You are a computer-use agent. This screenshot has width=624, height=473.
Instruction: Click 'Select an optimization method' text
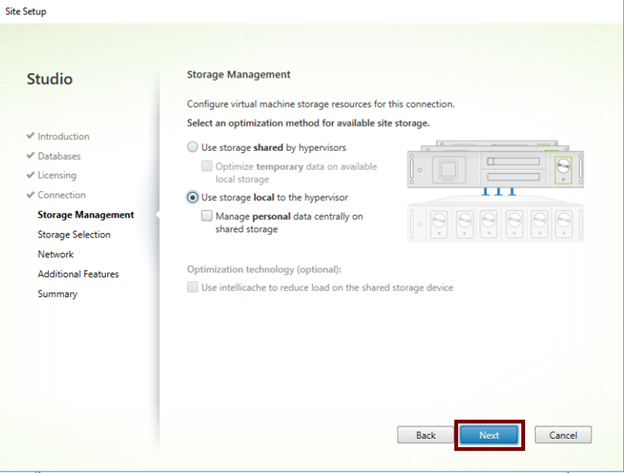[308, 123]
